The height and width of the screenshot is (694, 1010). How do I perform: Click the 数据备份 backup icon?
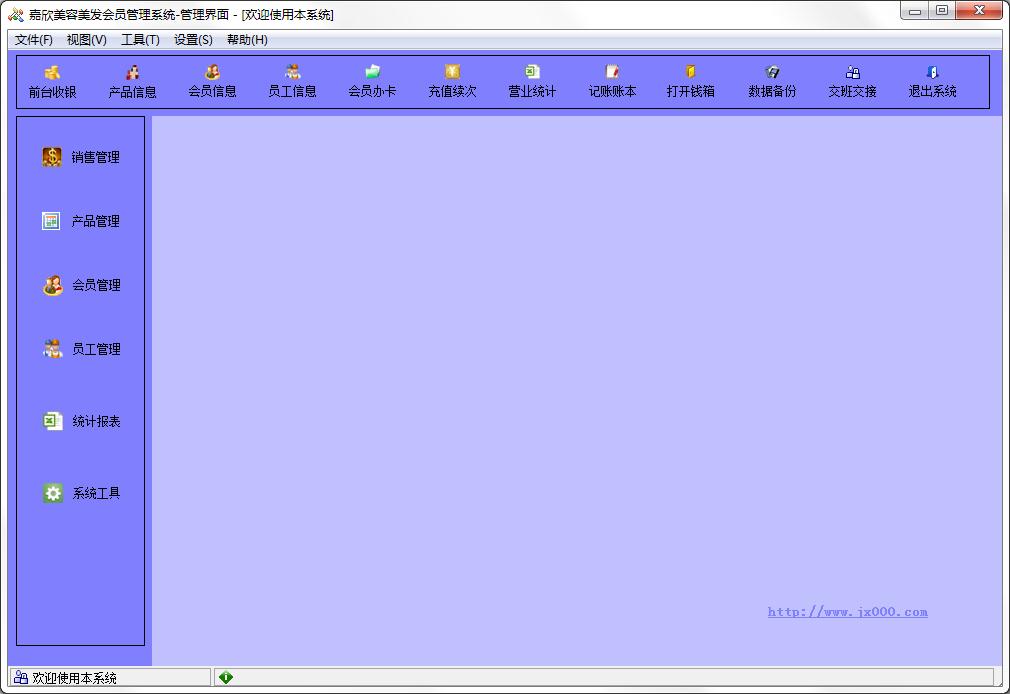click(772, 72)
